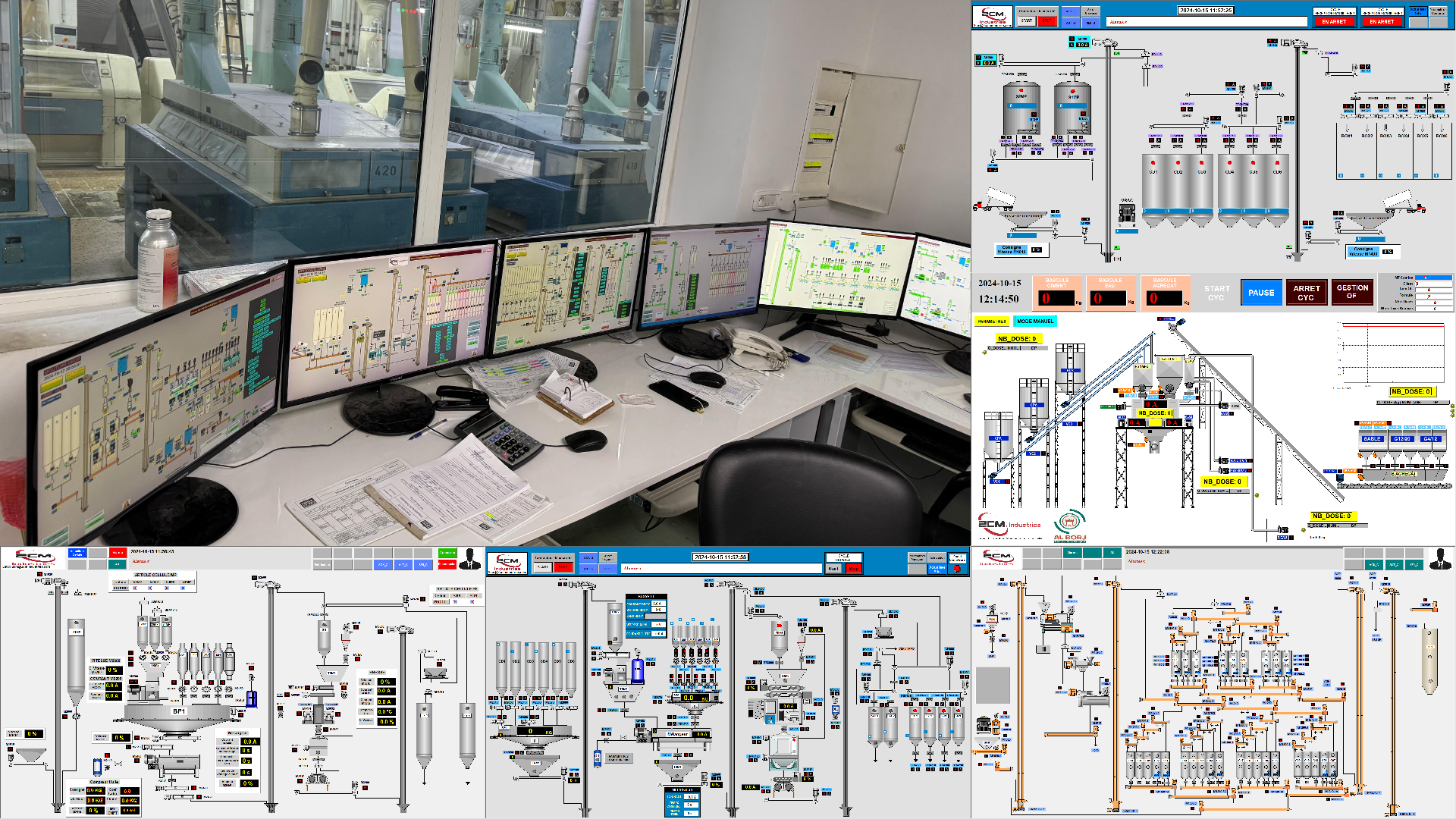Click the Consigne Vitesse M1040 setpoint field
1456x819 pixels.
click(x=1036, y=249)
